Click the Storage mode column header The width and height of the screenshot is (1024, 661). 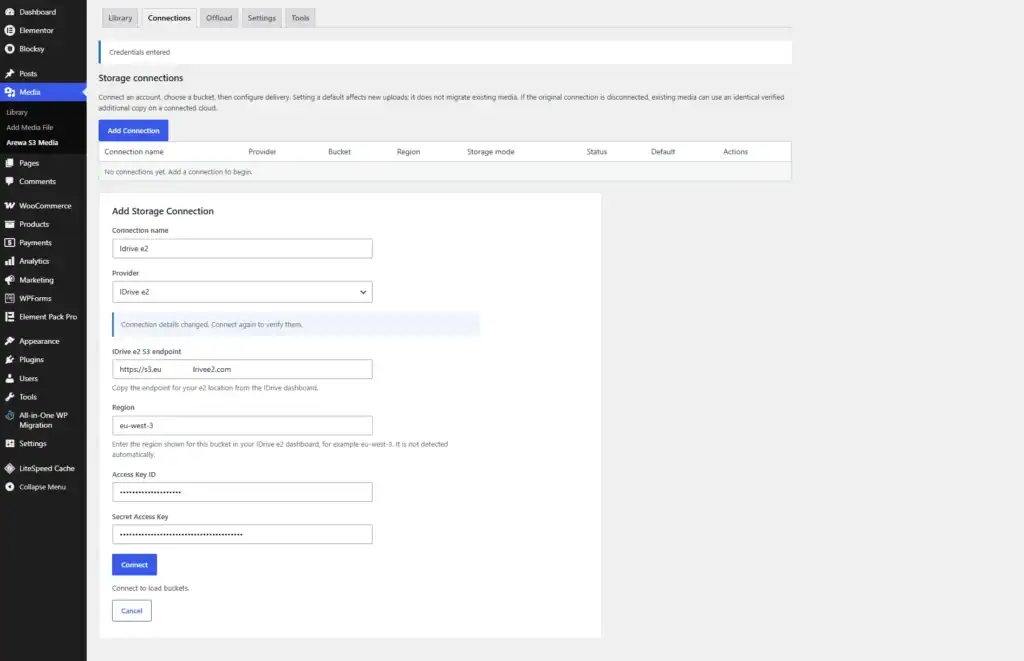(x=490, y=152)
